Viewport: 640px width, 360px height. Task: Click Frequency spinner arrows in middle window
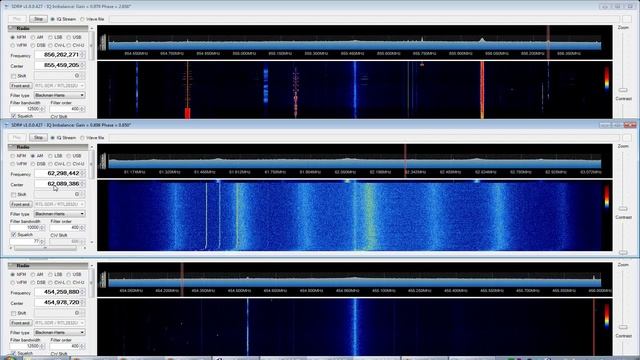[83, 173]
